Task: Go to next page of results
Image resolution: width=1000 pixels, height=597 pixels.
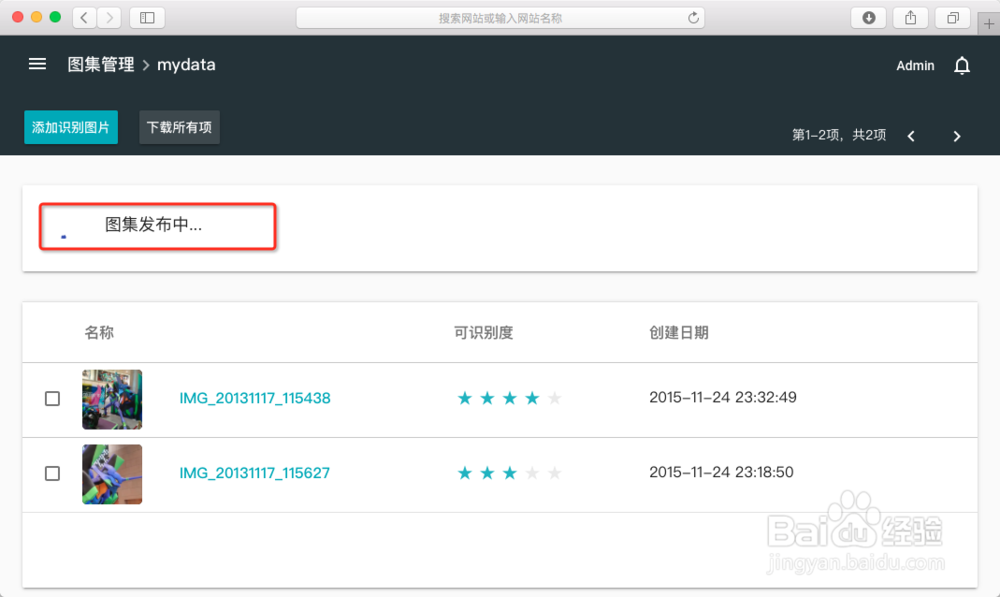Action: click(957, 136)
